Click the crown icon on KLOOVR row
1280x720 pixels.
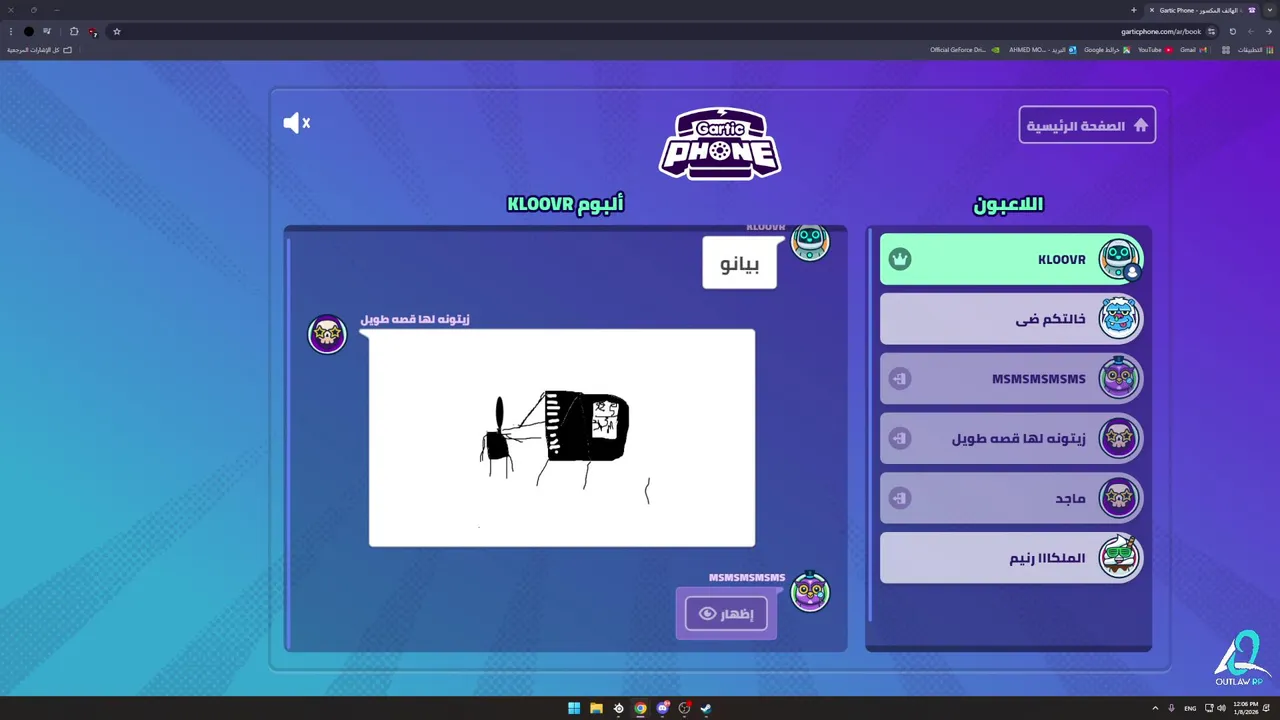(x=900, y=259)
